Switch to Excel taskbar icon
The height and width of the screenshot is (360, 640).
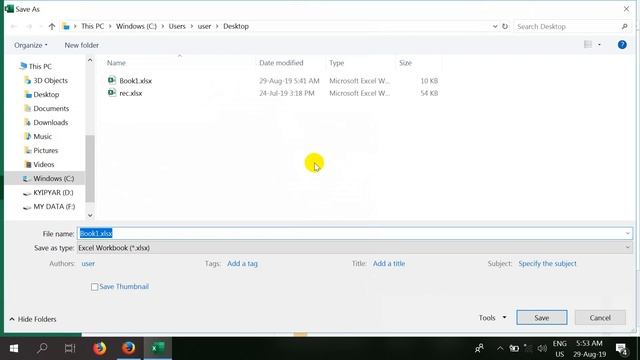pyautogui.click(x=158, y=348)
